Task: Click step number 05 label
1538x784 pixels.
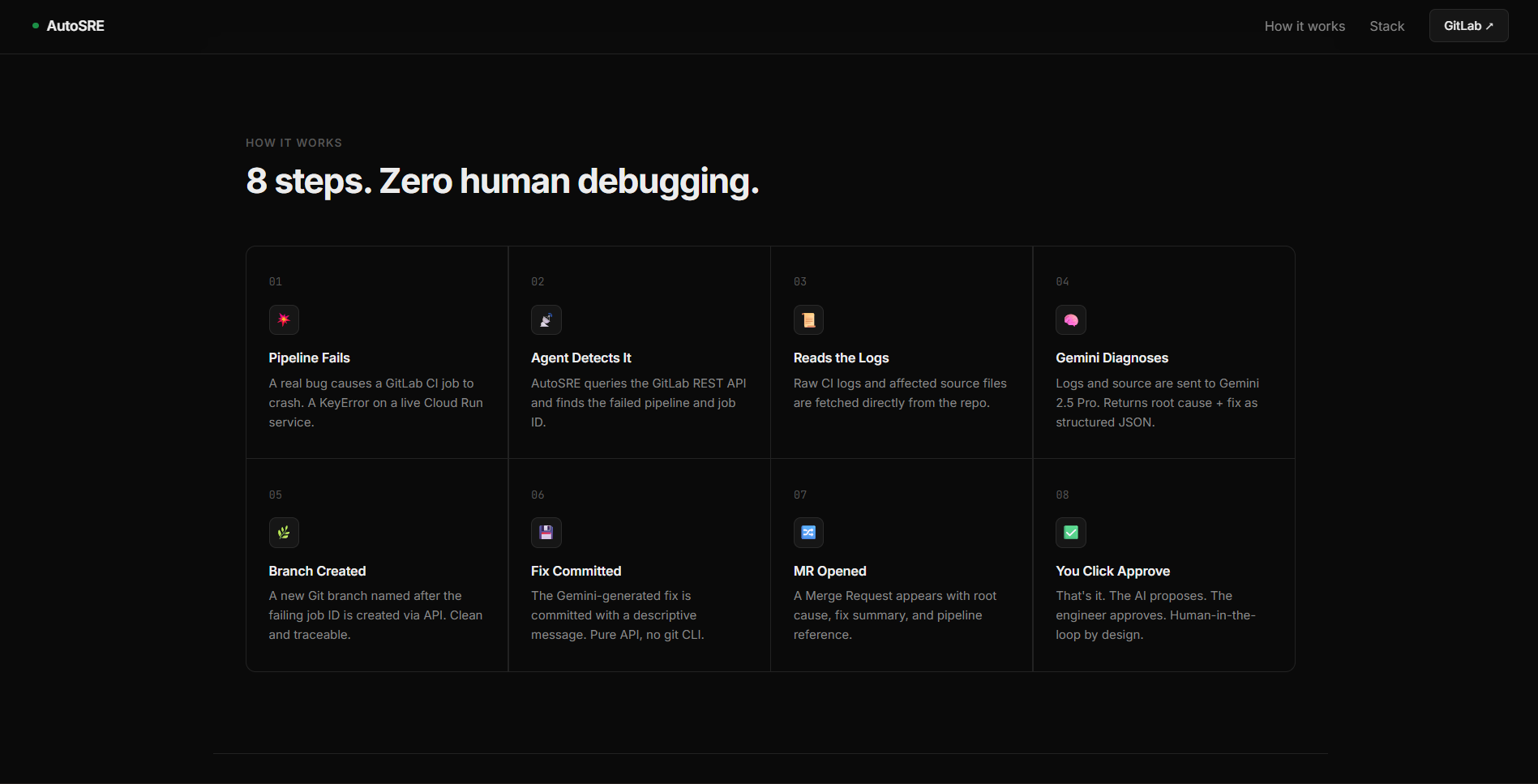Action: tap(276, 495)
